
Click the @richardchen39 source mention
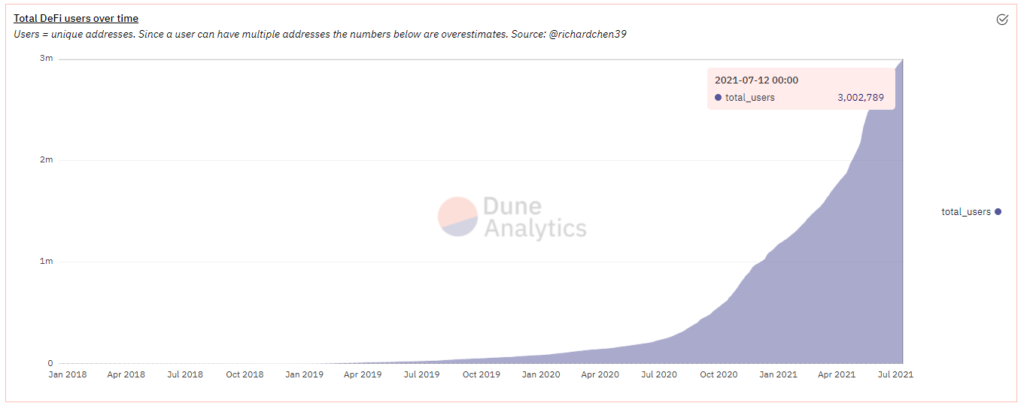585,35
